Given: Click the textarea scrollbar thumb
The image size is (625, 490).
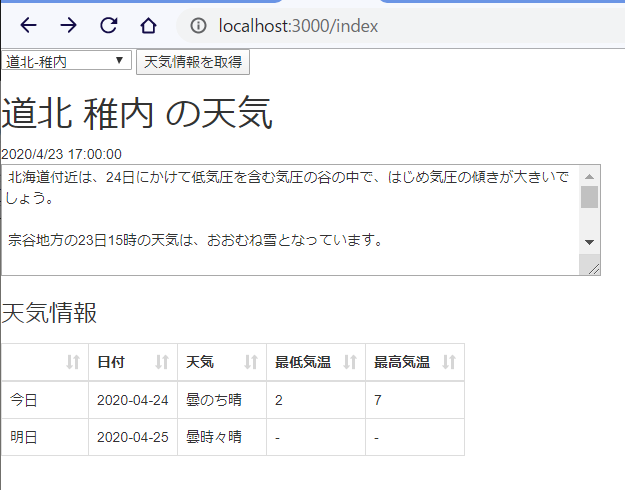Looking at the screenshot, I should click(590, 197).
